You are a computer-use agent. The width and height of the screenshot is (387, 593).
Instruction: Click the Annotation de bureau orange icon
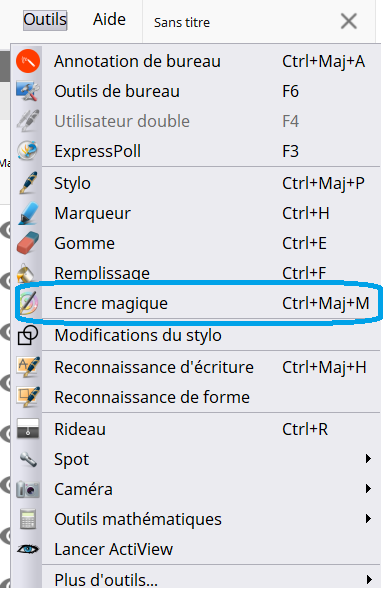pos(28,61)
